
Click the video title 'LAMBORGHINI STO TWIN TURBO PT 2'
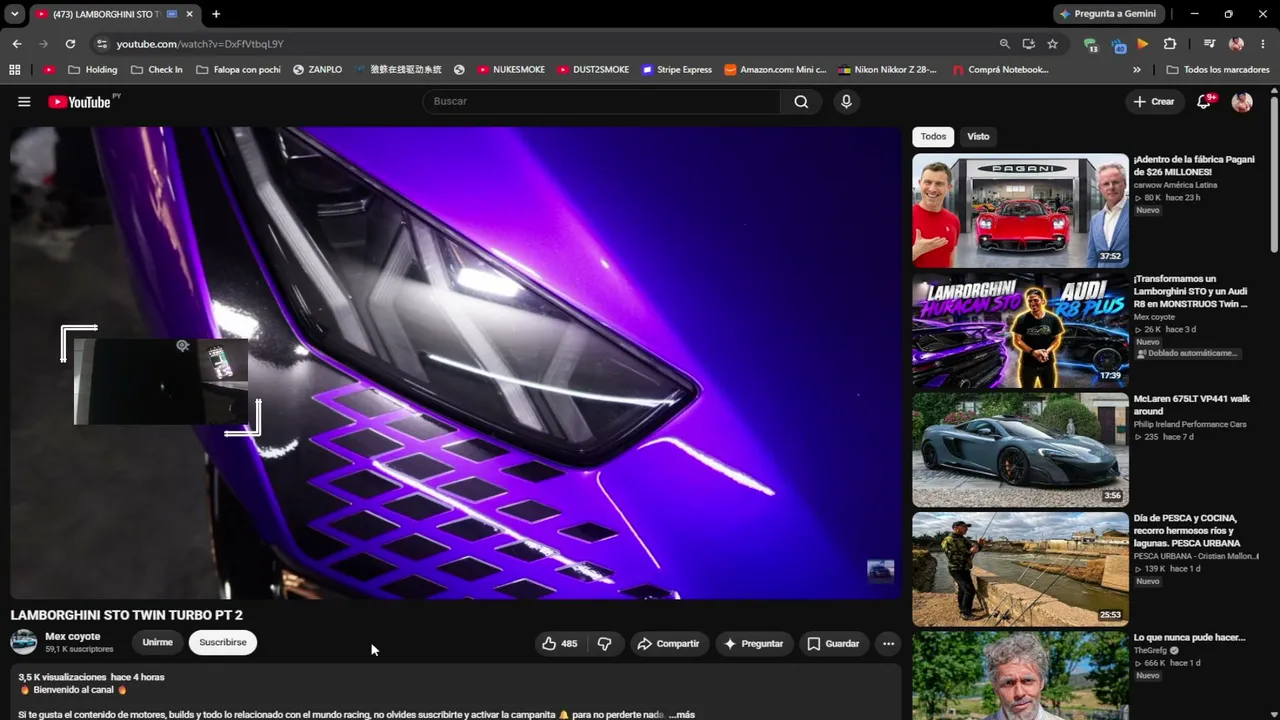click(x=127, y=615)
